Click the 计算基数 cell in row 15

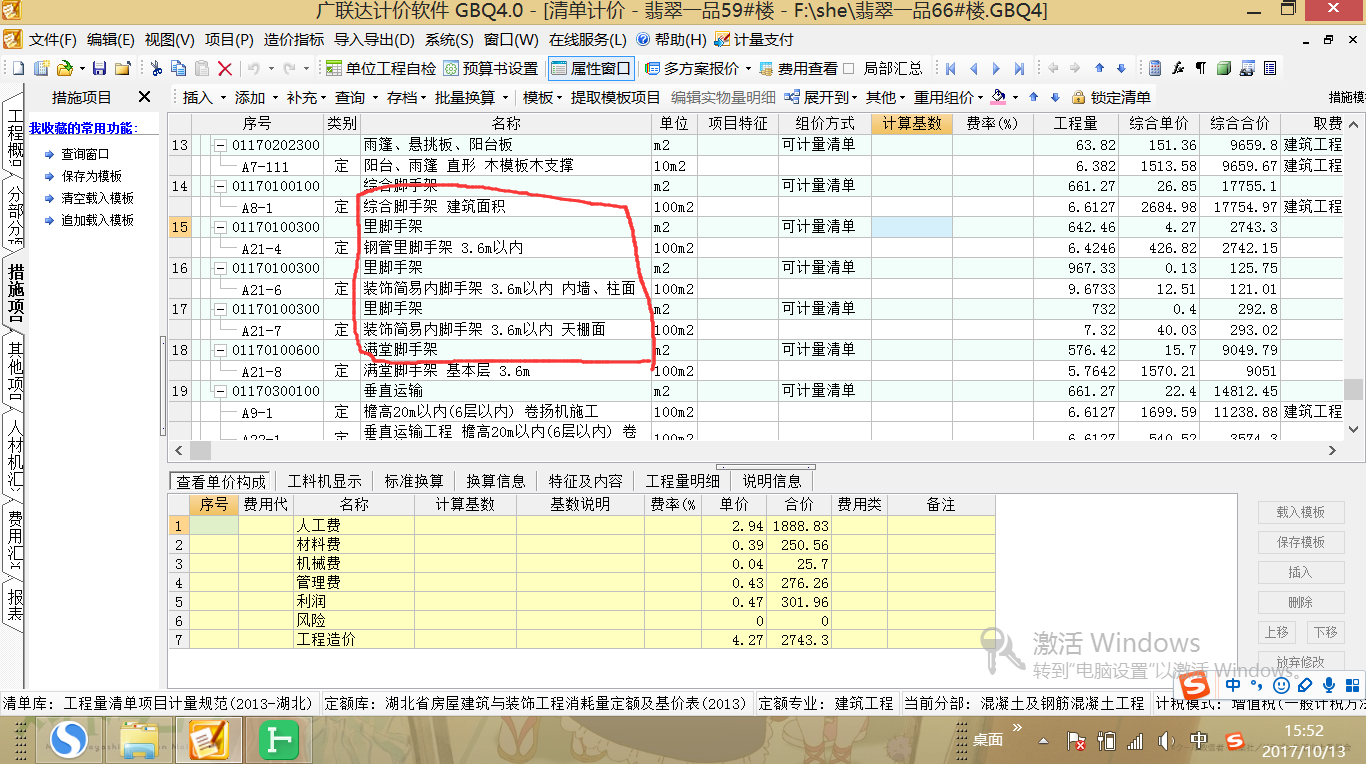tap(911, 227)
